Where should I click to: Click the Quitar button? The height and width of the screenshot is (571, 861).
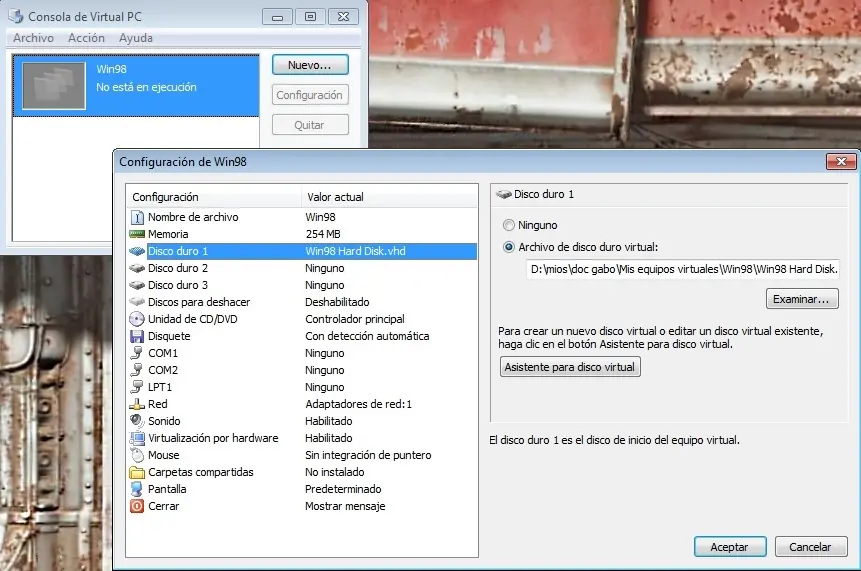click(x=310, y=125)
